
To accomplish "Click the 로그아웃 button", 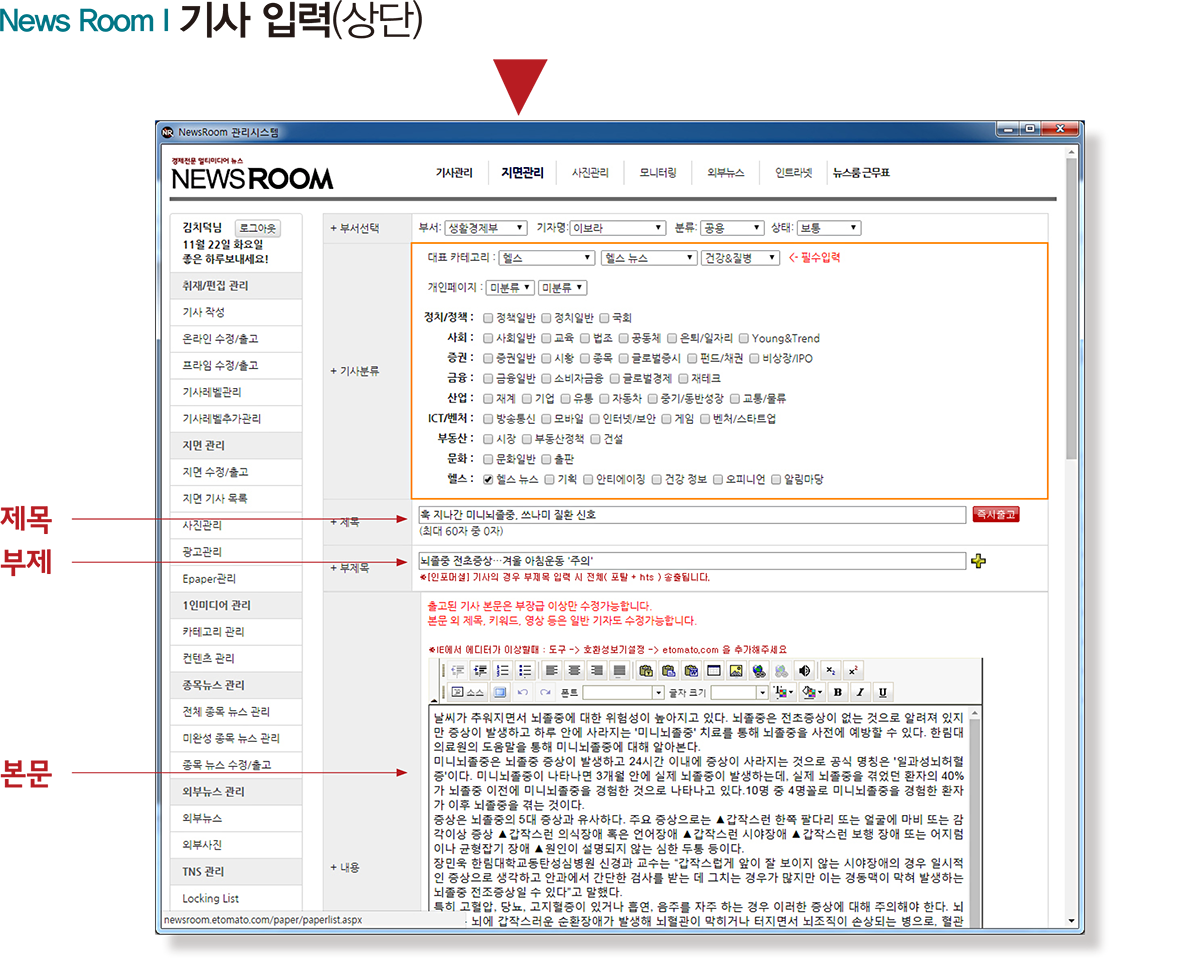I will point(257,228).
